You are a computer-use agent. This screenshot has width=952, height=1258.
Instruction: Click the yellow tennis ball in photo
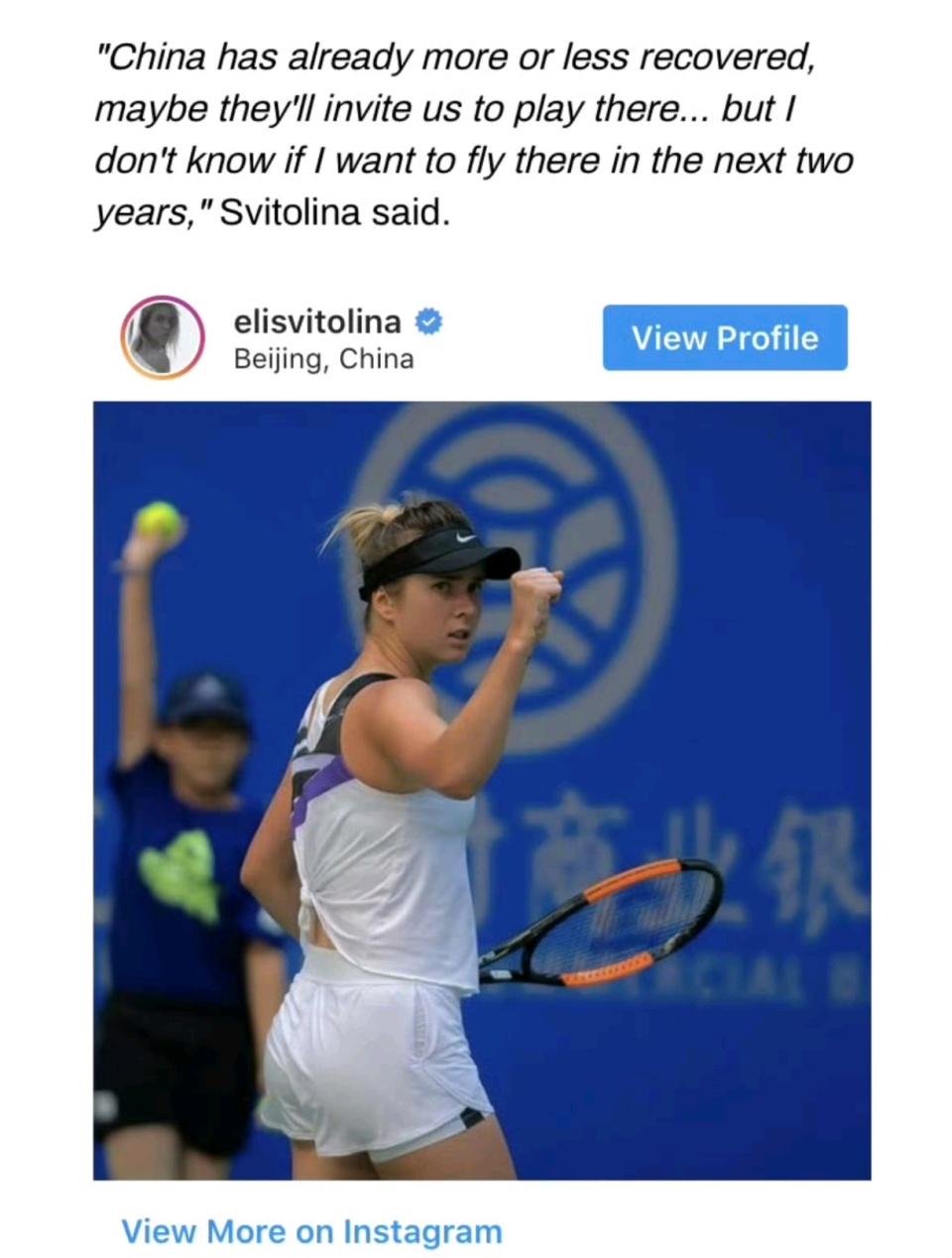pyautogui.click(x=159, y=520)
